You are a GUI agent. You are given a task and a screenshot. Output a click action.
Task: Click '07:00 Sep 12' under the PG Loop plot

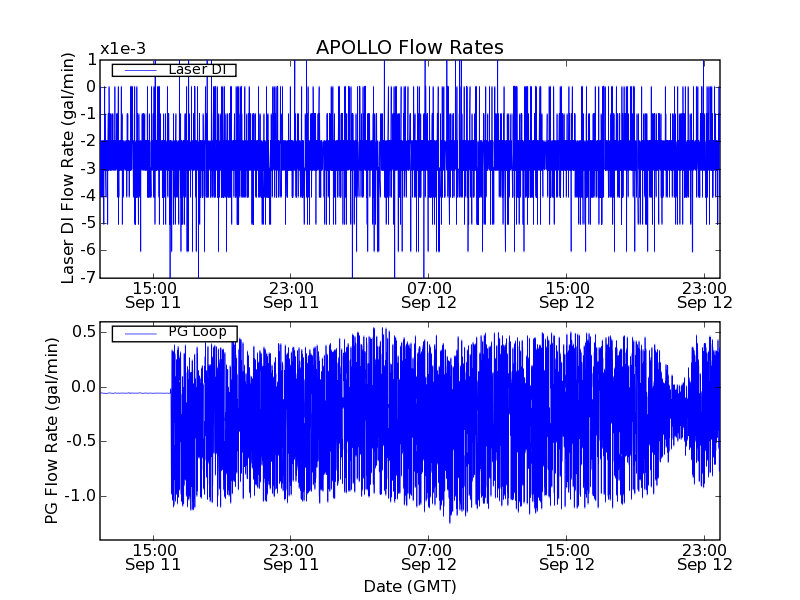[429, 558]
